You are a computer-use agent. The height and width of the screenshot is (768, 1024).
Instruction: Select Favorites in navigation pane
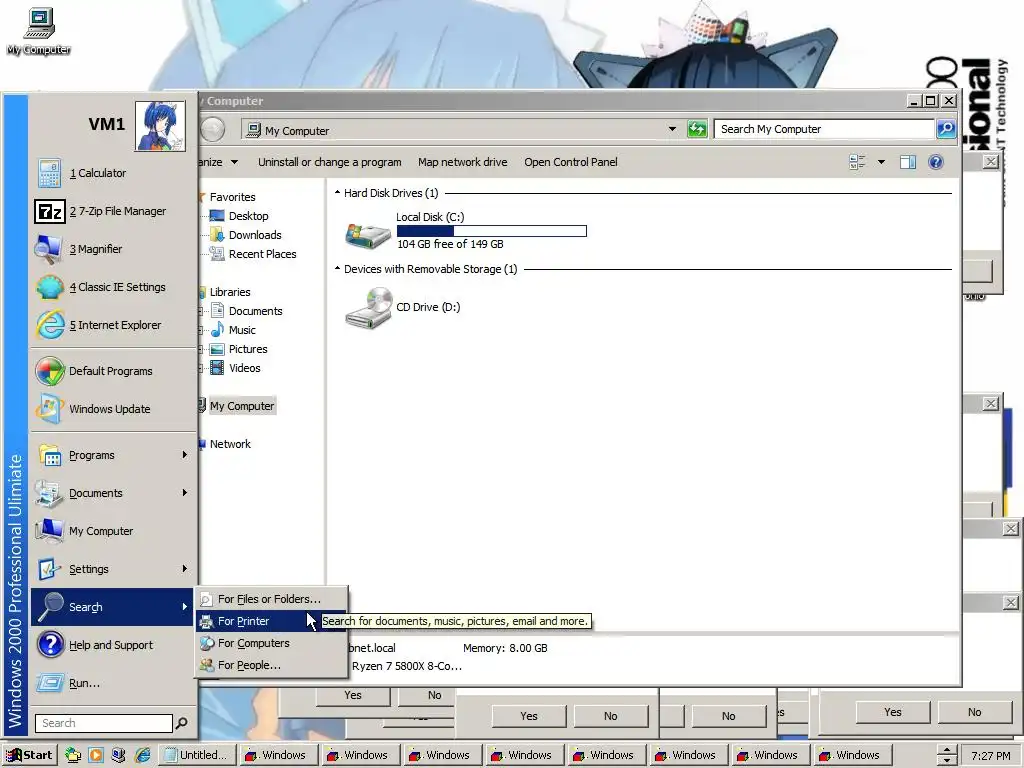pyautogui.click(x=232, y=197)
